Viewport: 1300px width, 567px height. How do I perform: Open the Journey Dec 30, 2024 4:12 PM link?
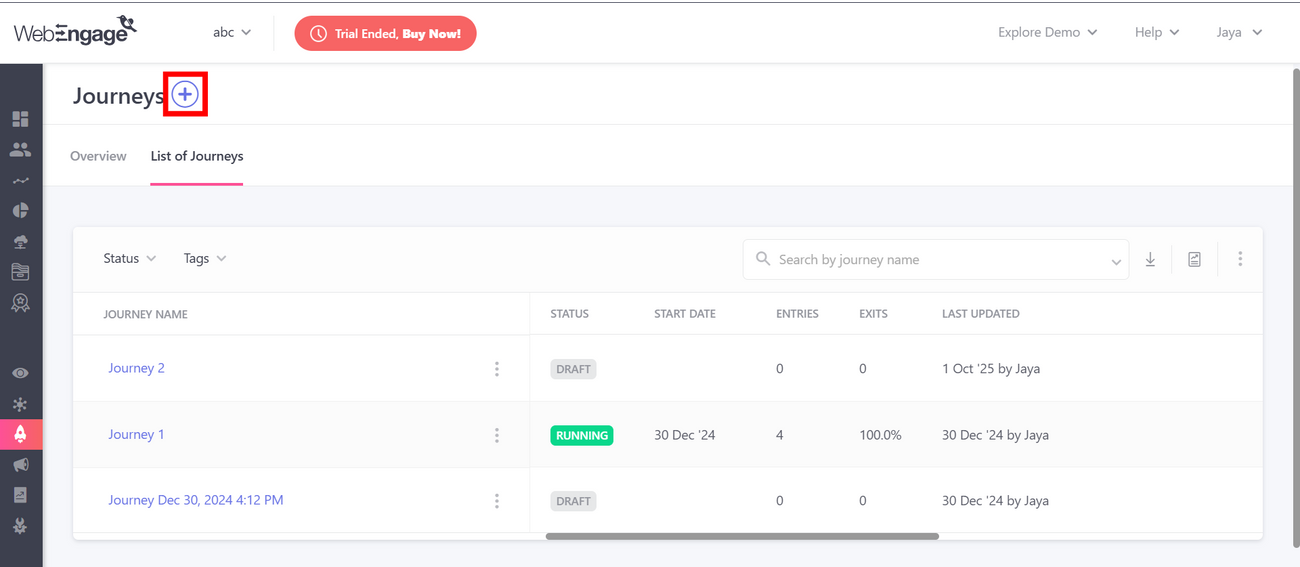point(195,500)
